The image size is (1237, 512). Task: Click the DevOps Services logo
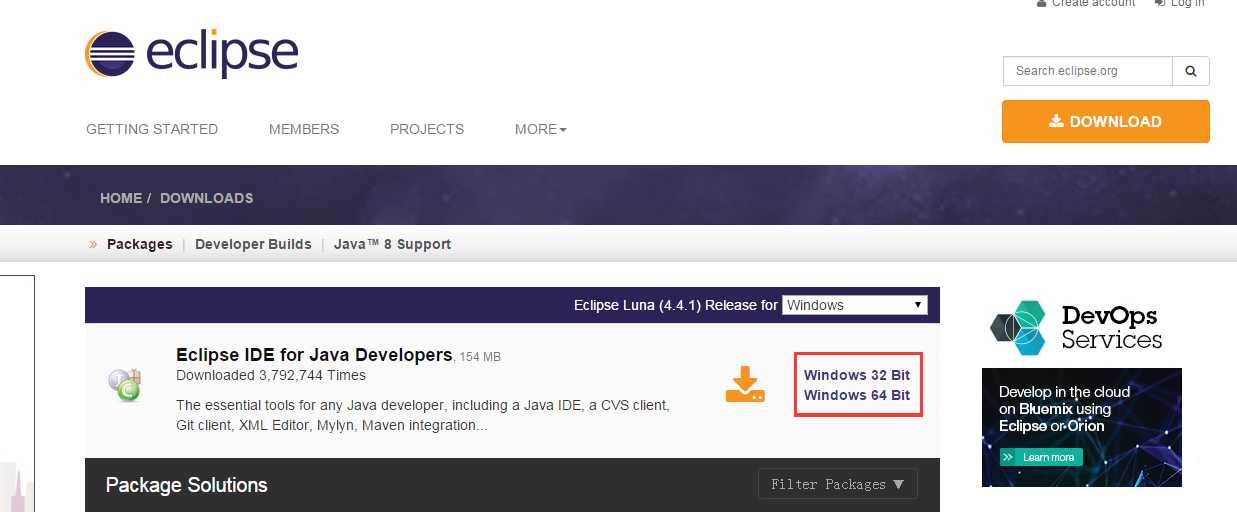[x=1076, y=327]
